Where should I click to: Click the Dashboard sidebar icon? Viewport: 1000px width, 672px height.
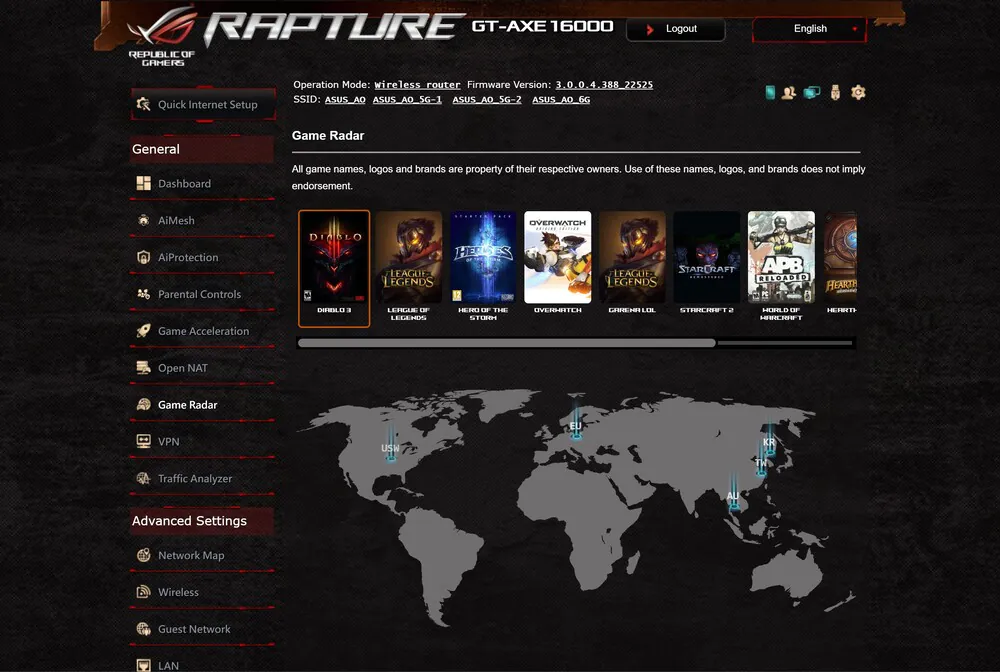[x=143, y=184]
